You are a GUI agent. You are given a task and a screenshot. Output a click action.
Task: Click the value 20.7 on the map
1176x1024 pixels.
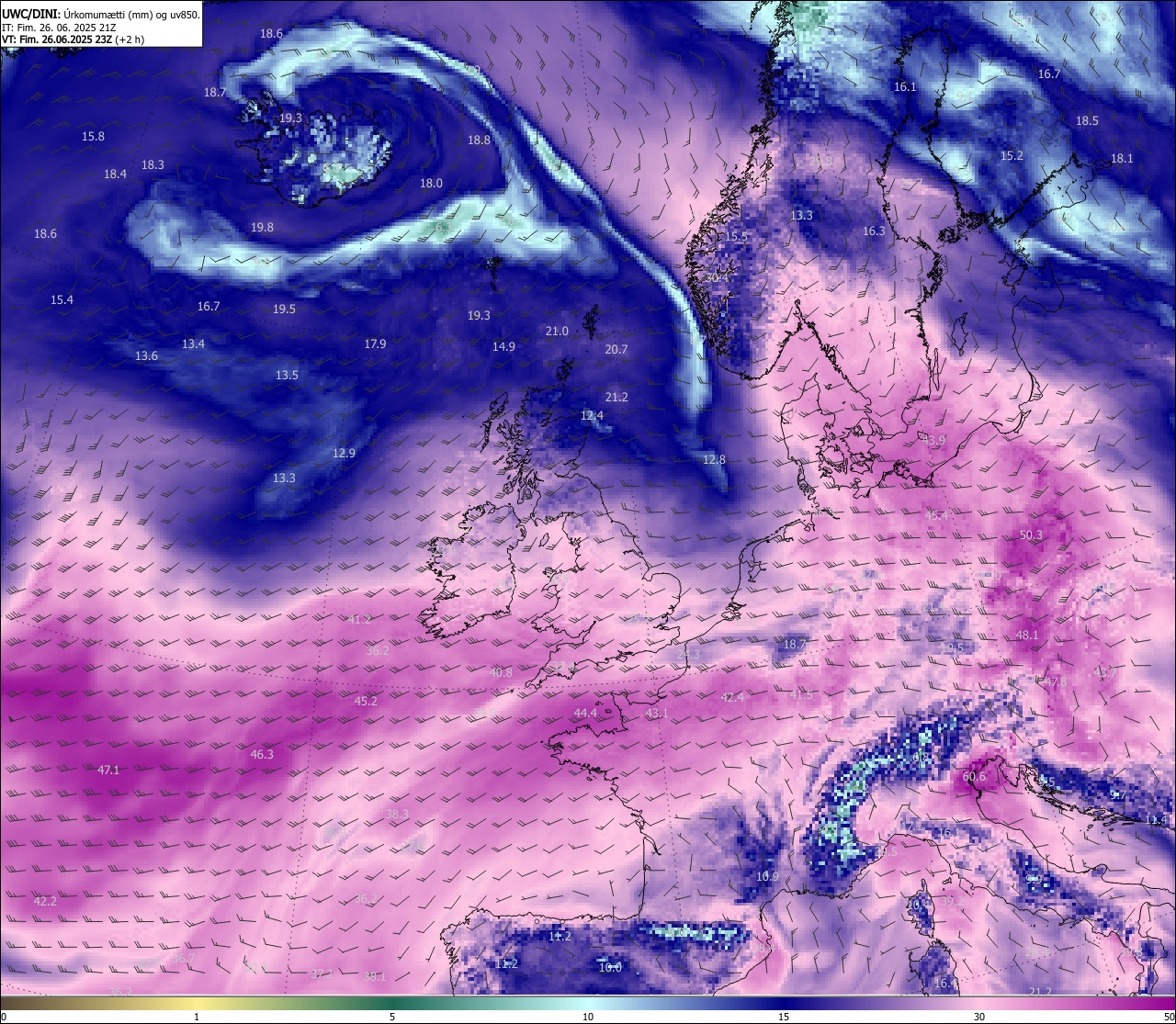616,349
